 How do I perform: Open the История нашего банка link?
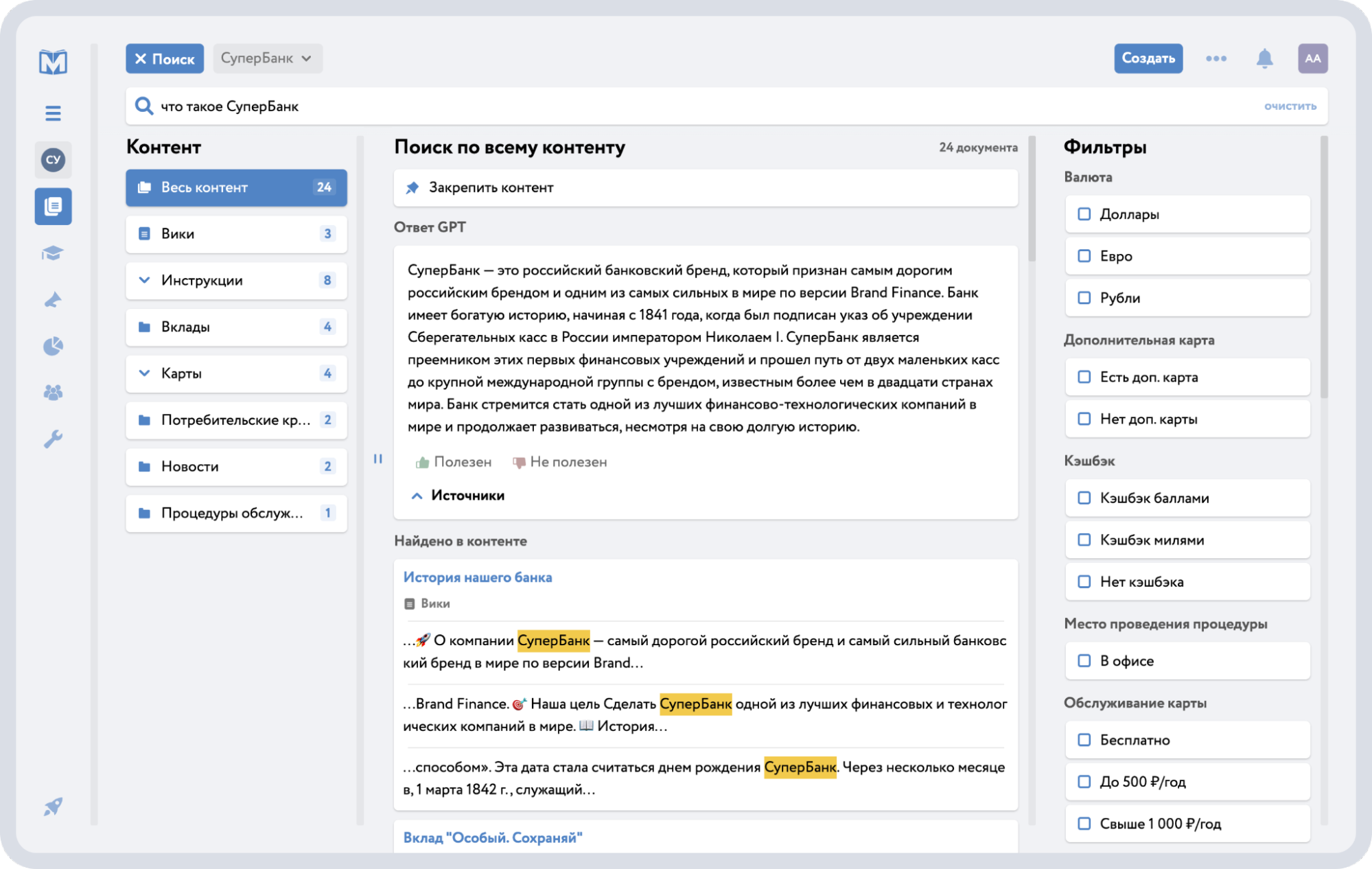tap(478, 577)
